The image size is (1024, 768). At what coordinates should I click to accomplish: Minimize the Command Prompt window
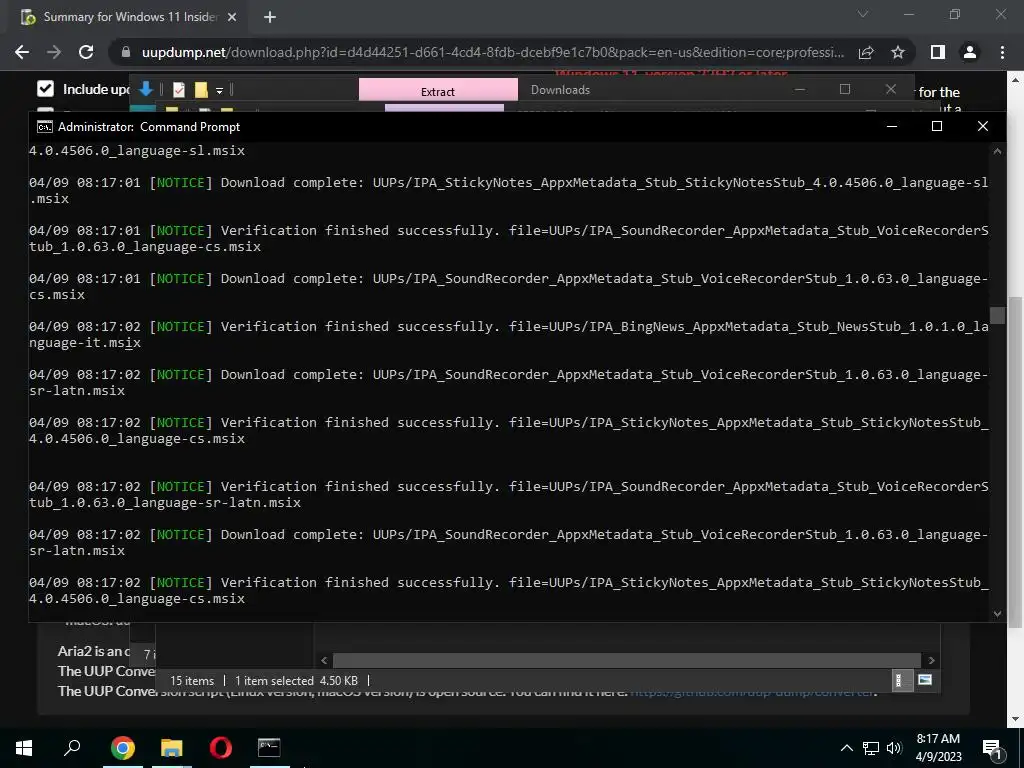[891, 126]
